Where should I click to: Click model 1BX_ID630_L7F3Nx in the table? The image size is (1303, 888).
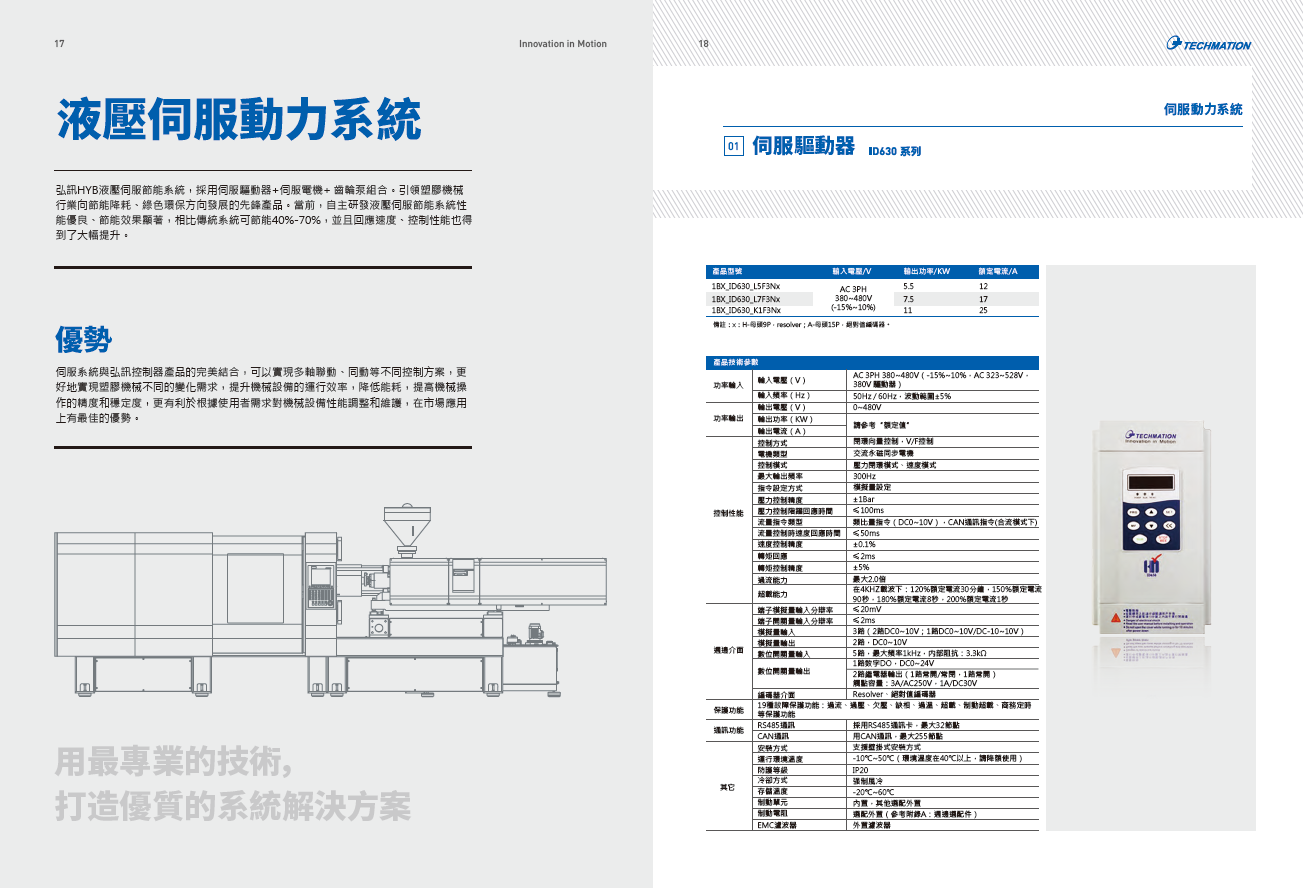746,298
